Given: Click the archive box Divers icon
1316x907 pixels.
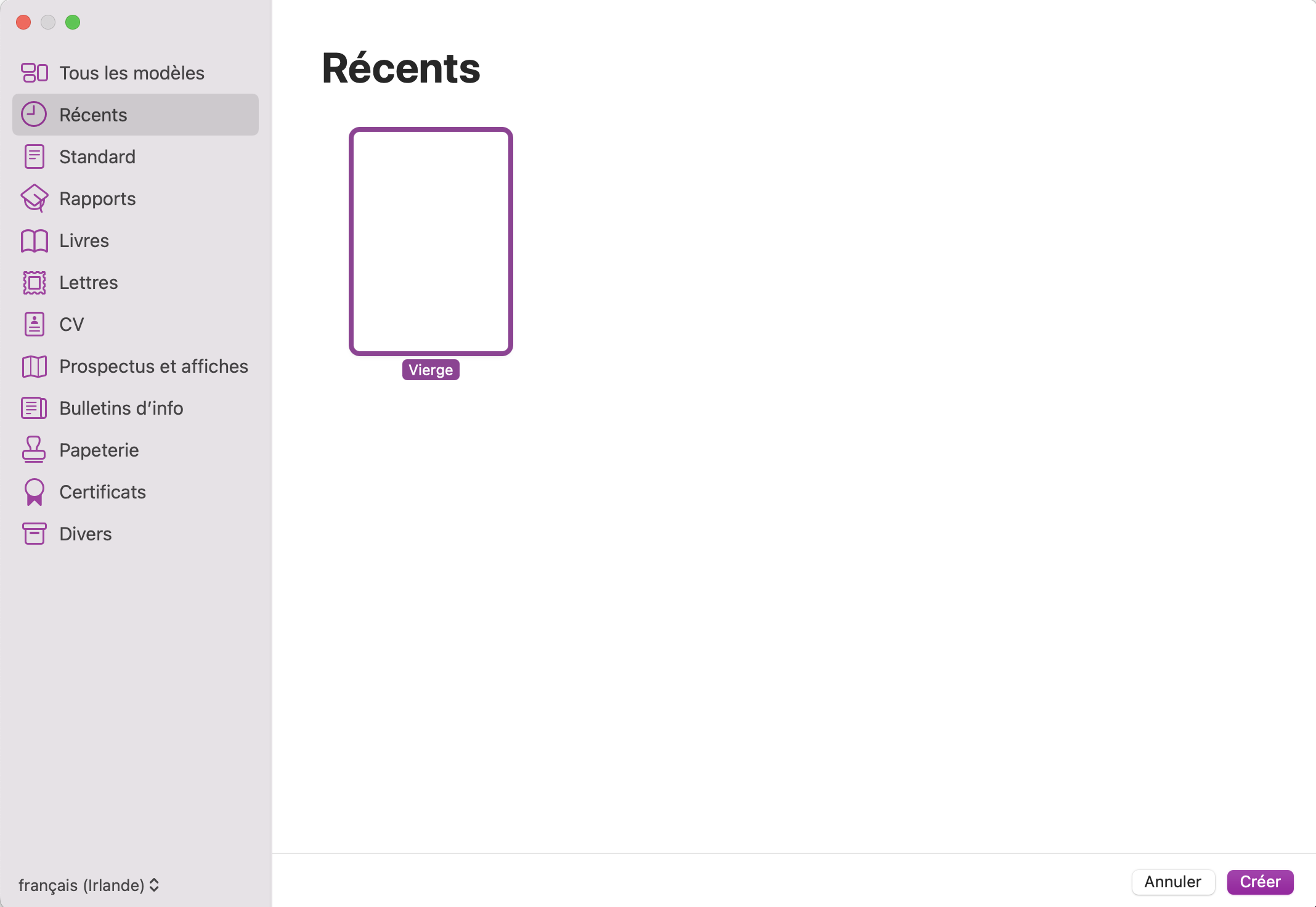Looking at the screenshot, I should point(35,534).
